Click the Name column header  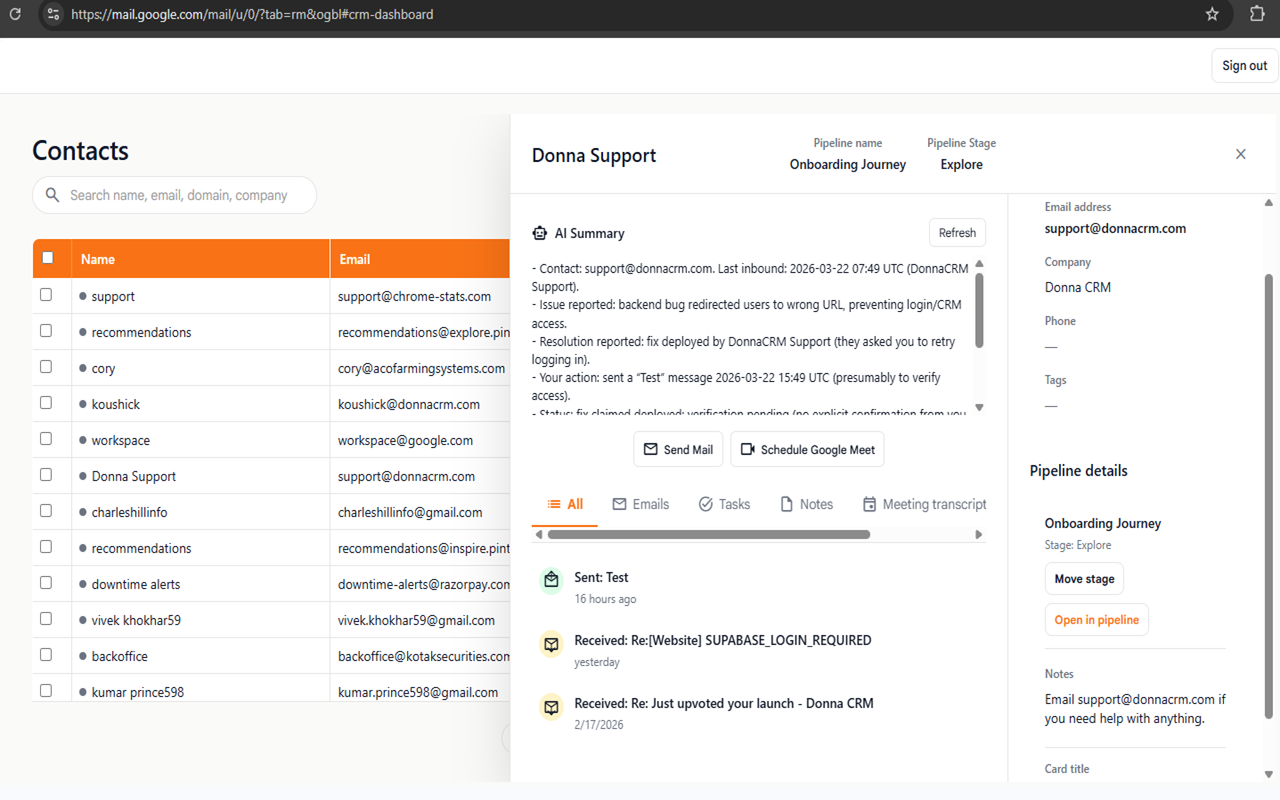[x=201, y=259]
